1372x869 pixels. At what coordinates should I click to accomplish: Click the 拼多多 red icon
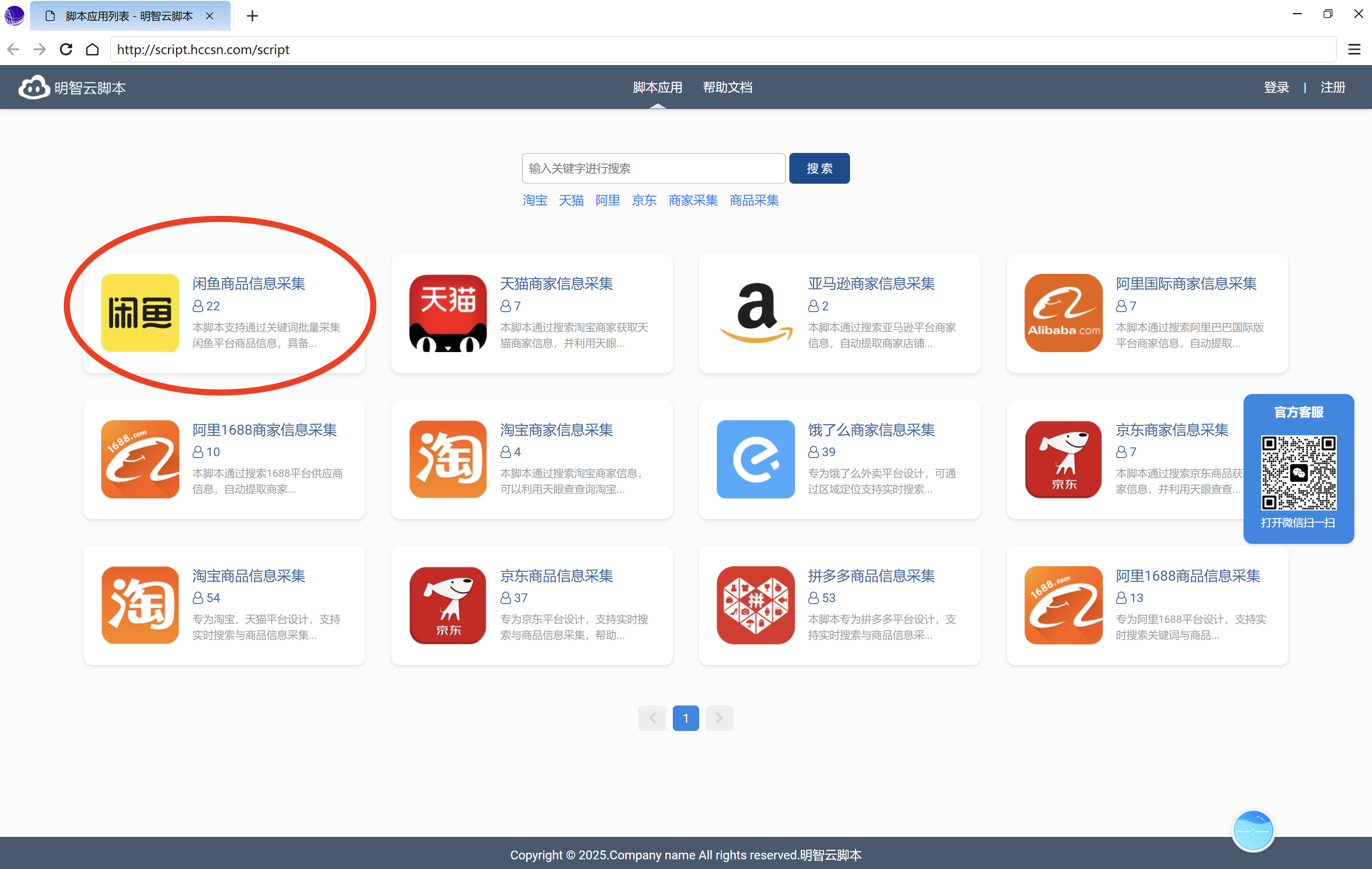coord(756,605)
